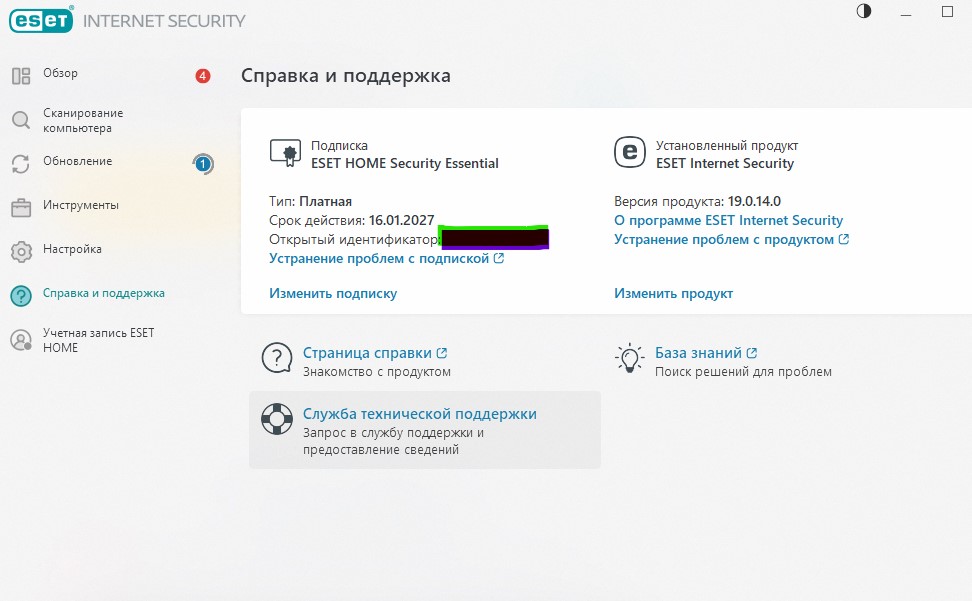Click the computer scan magnifier icon

tap(21, 121)
